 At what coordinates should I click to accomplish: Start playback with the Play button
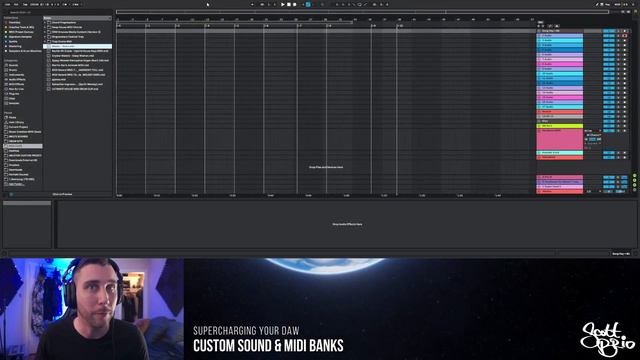[282, 4]
